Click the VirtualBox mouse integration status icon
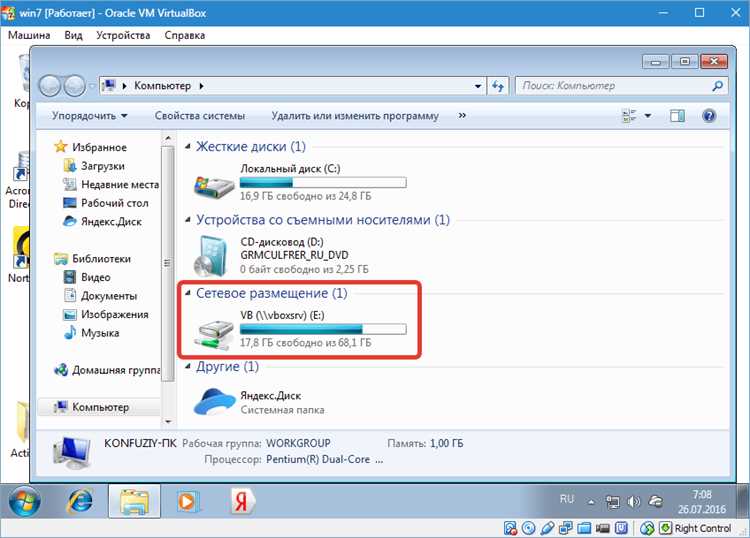 coord(647,528)
